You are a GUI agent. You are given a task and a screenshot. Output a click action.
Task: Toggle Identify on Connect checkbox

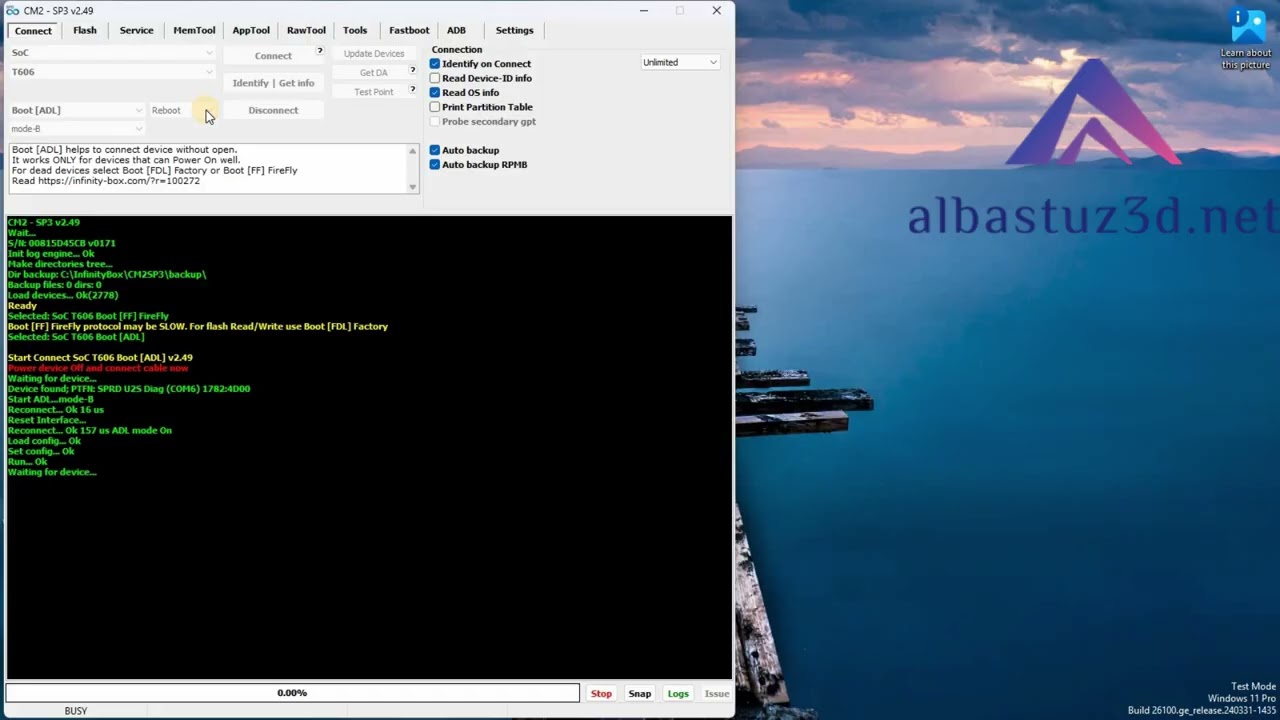pyautogui.click(x=435, y=64)
